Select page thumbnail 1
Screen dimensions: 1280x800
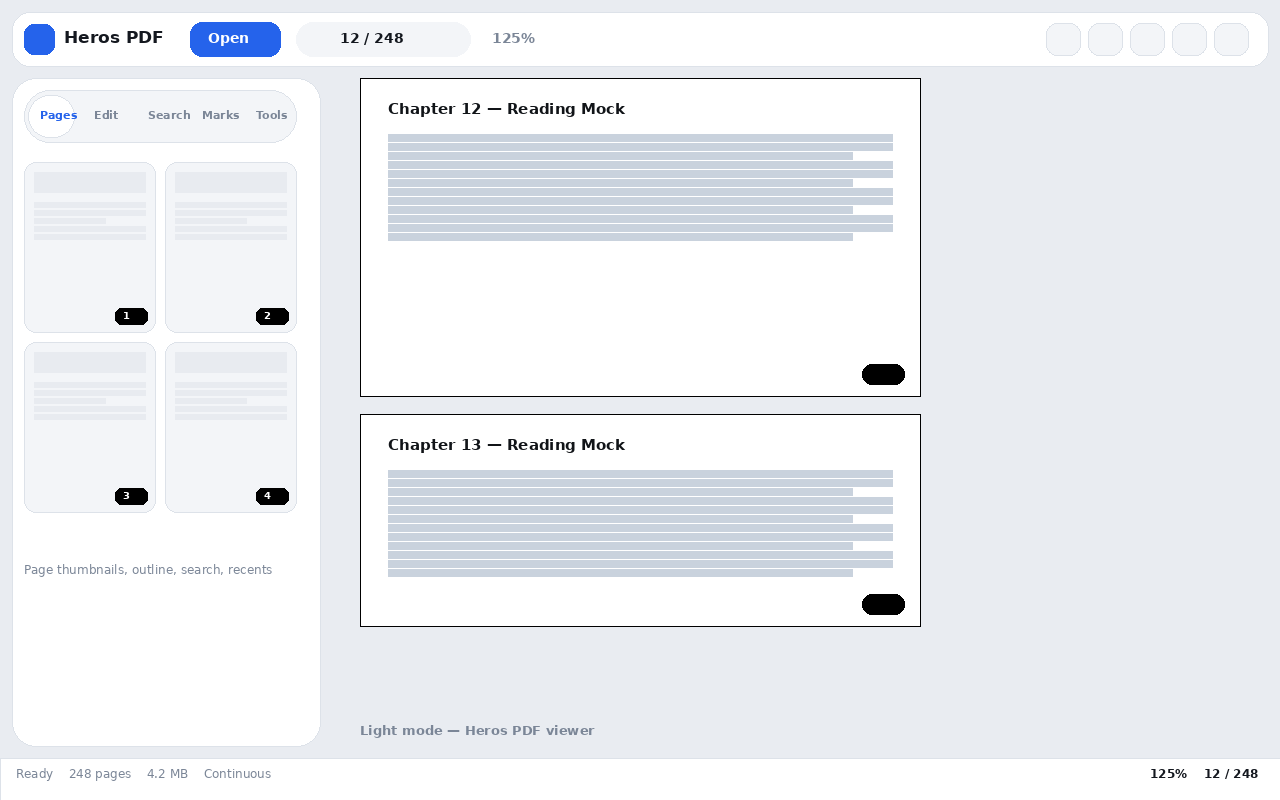tap(90, 247)
